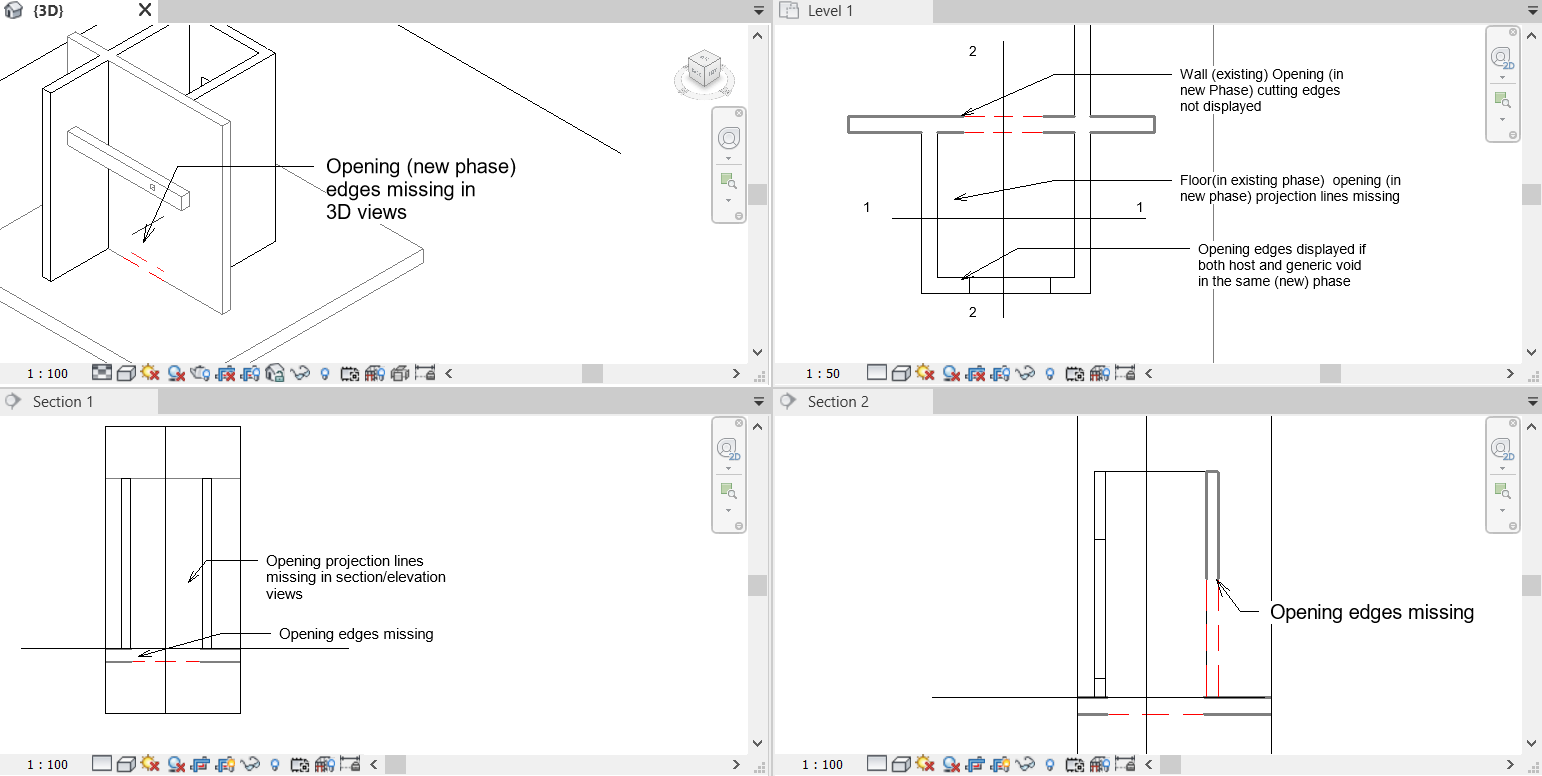The image size is (1542, 776).
Task: Activate Temporary Hide/Isolate glasses in Section 1
Action: point(250,764)
